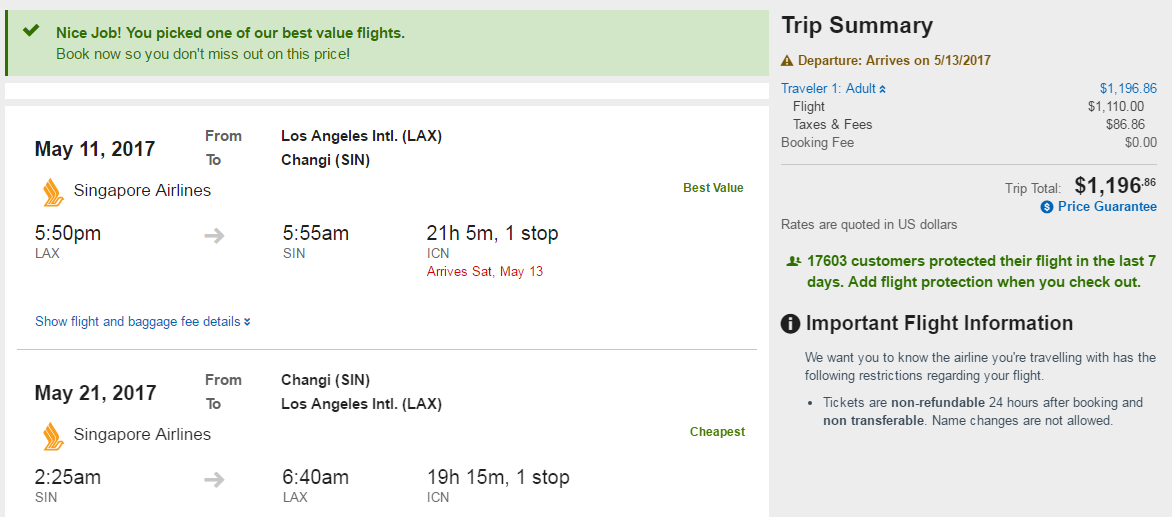Click the May 11, 2017 departure date heading

[95, 149]
